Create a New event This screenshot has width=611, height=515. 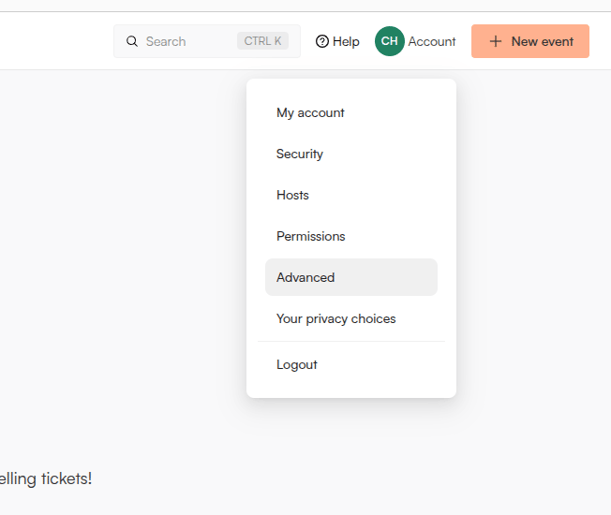coord(530,41)
